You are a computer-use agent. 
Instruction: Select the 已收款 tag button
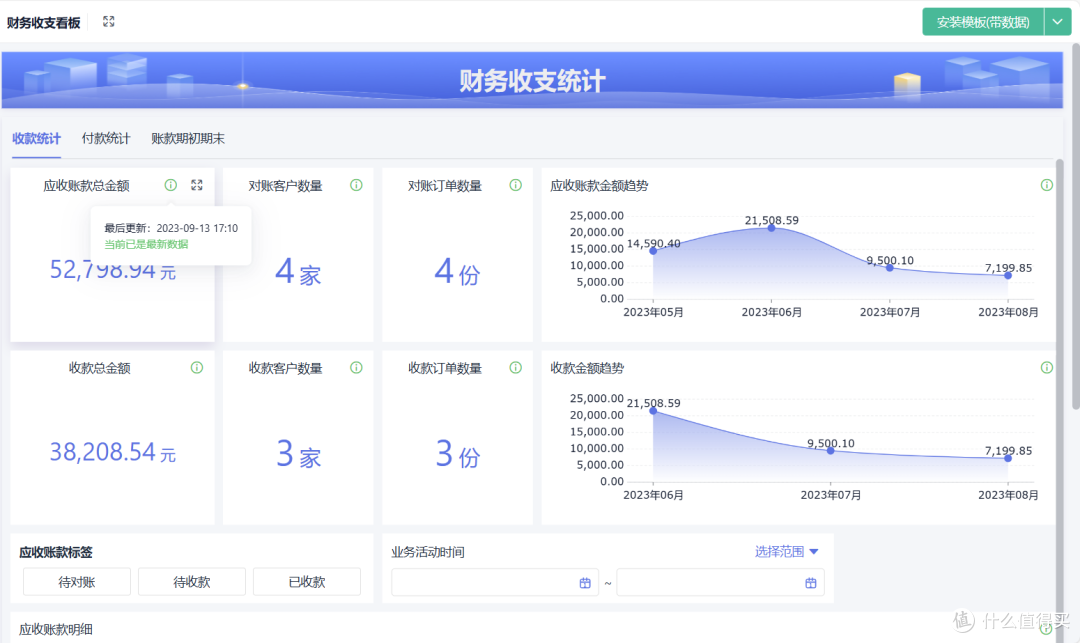(x=307, y=582)
